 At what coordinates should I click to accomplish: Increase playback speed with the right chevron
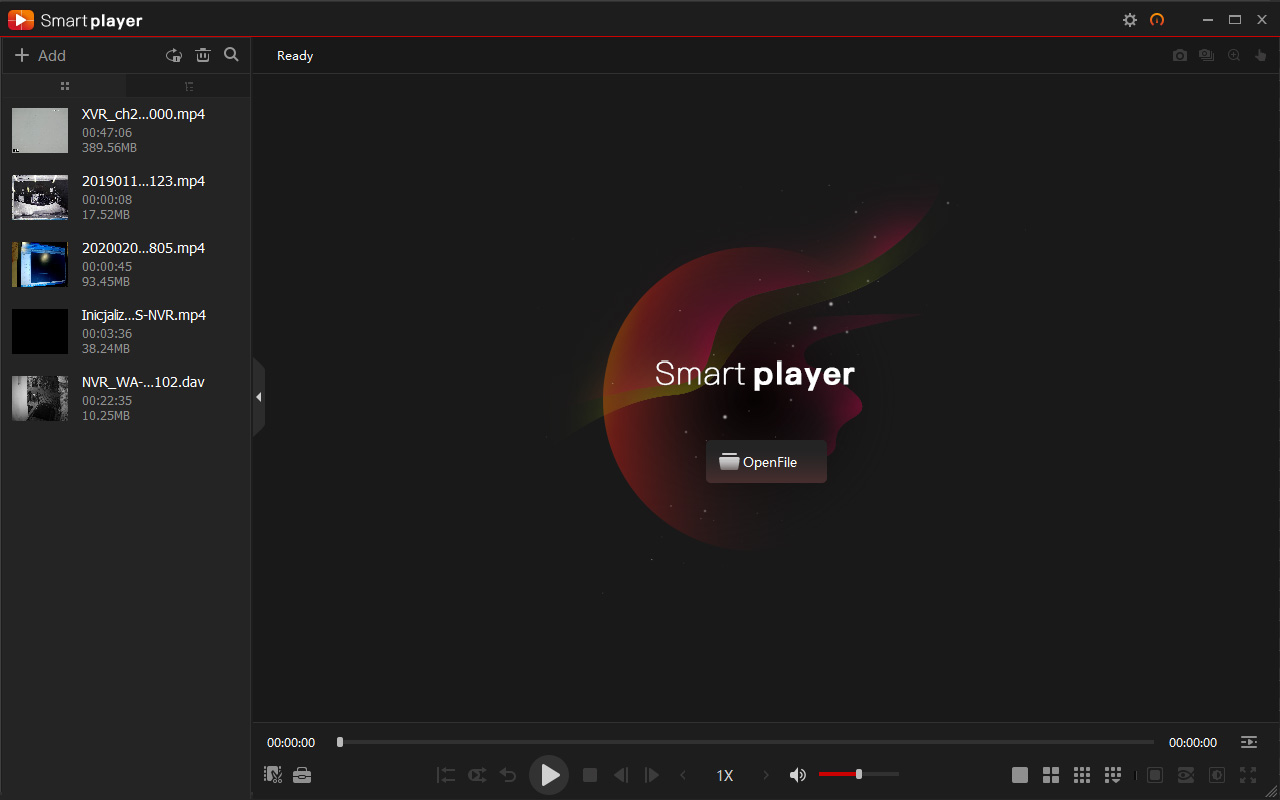(766, 775)
